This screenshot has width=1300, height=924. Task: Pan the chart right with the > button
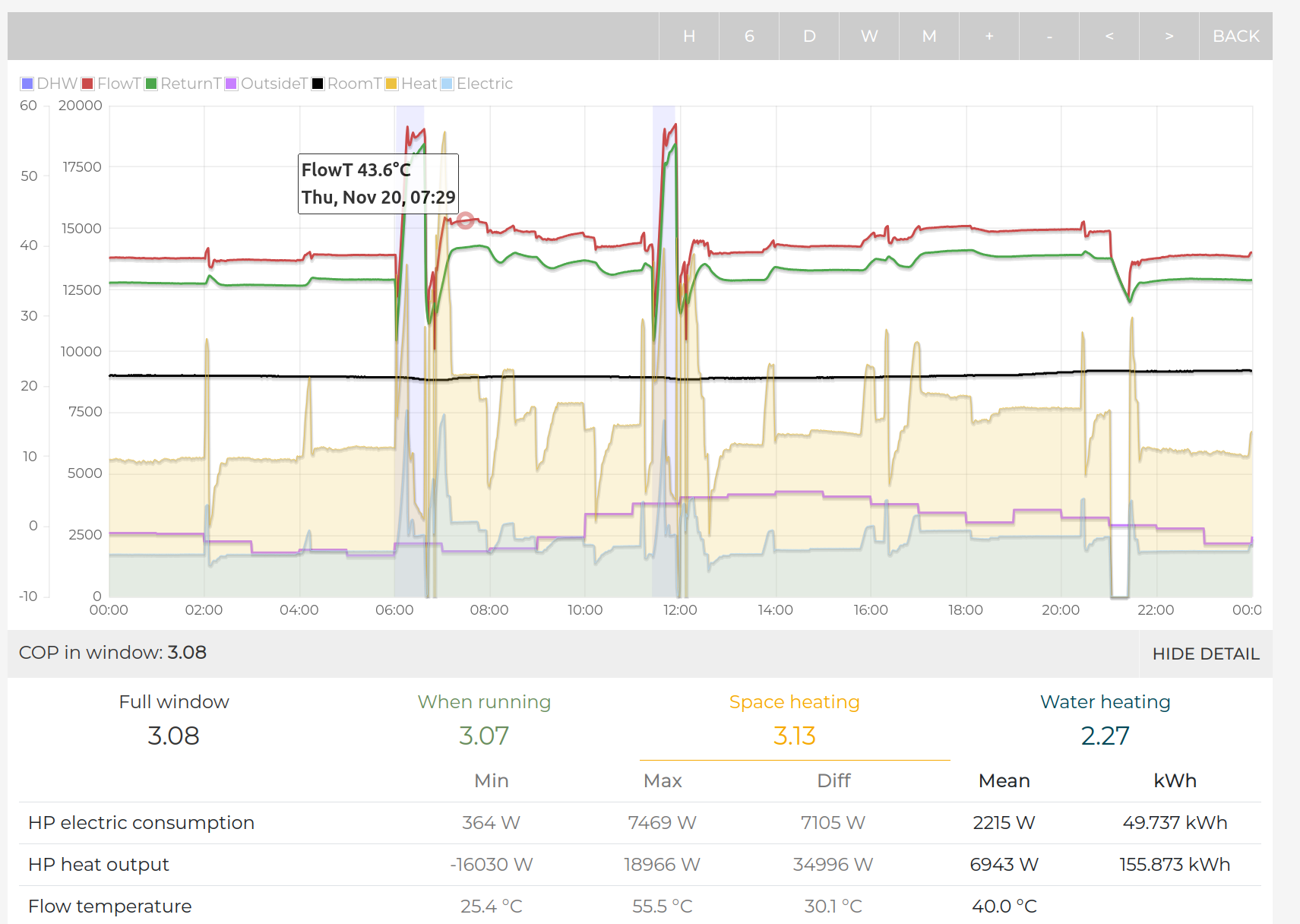[x=1169, y=36]
